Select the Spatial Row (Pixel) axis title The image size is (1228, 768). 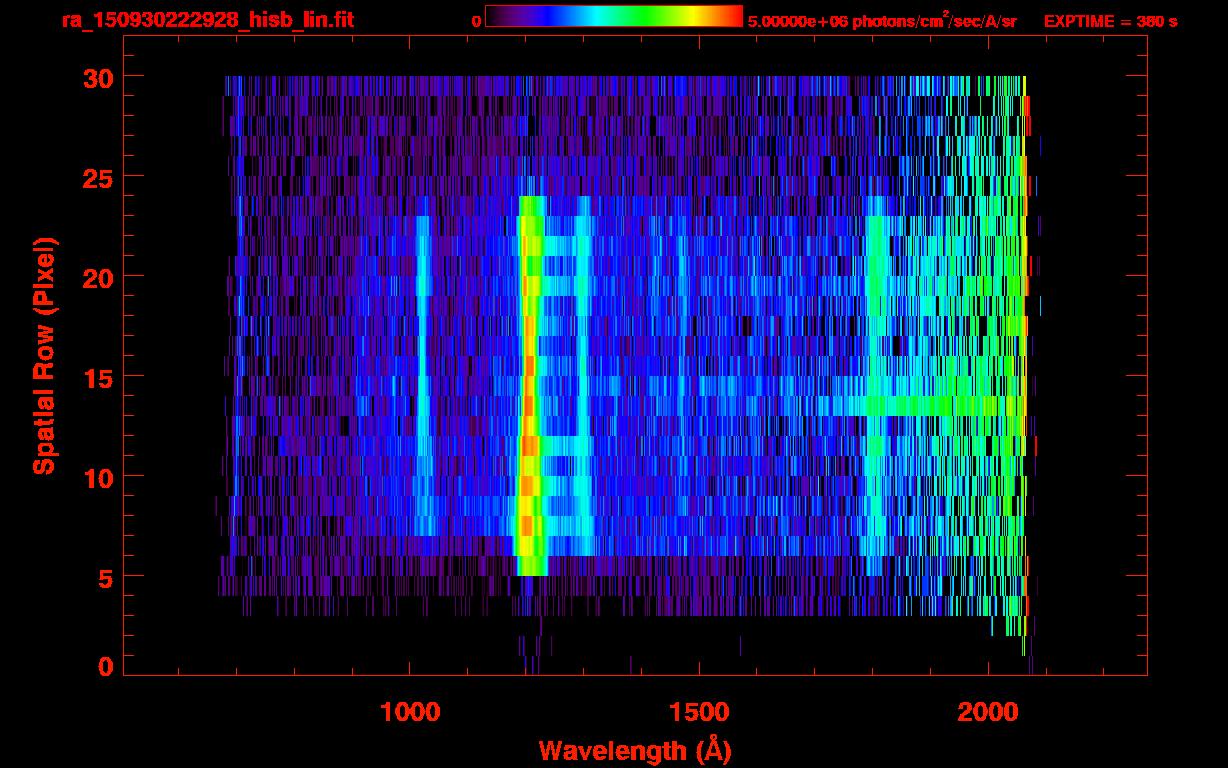click(44, 355)
